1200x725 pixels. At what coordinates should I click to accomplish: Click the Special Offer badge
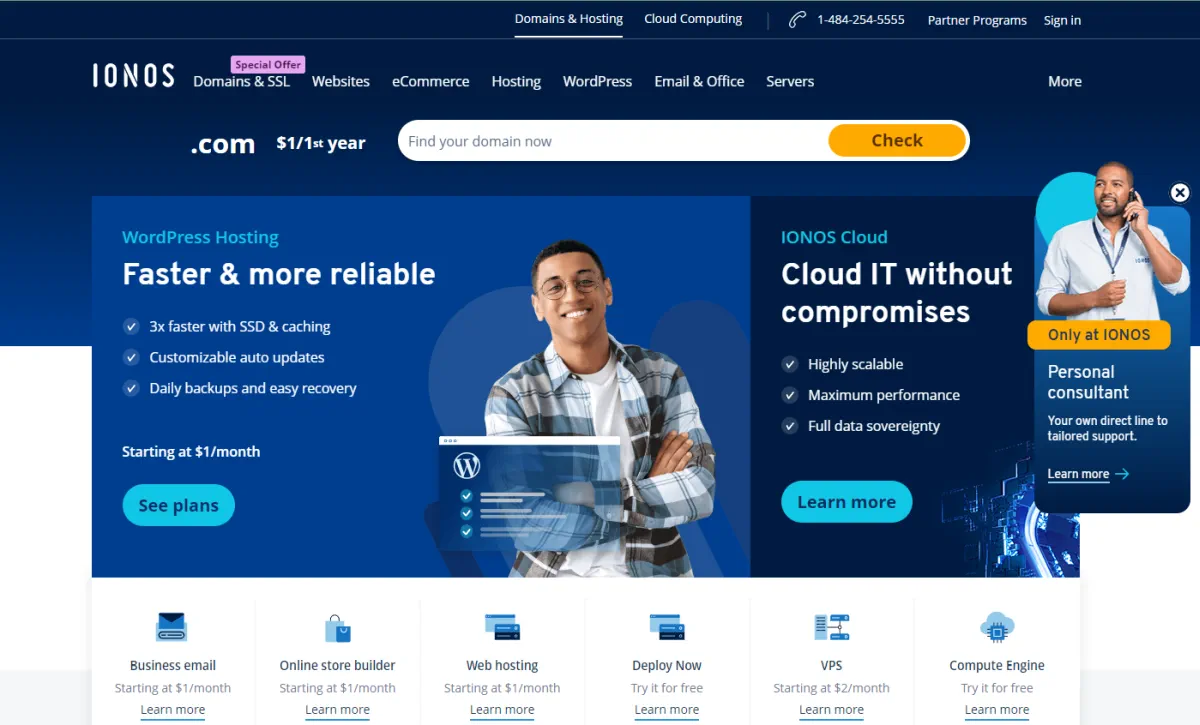click(x=268, y=64)
